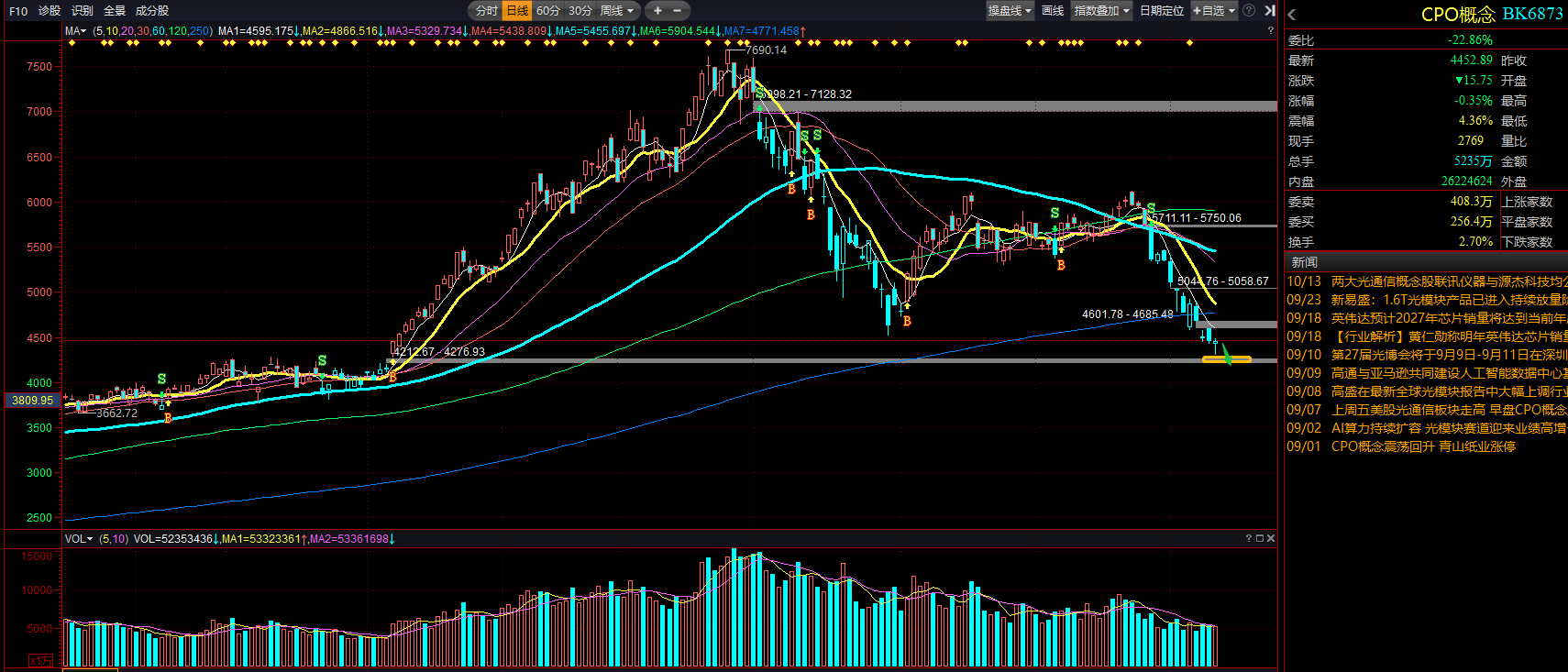
Task: Zoom out the chart with the minus button
Action: pyautogui.click(x=678, y=11)
